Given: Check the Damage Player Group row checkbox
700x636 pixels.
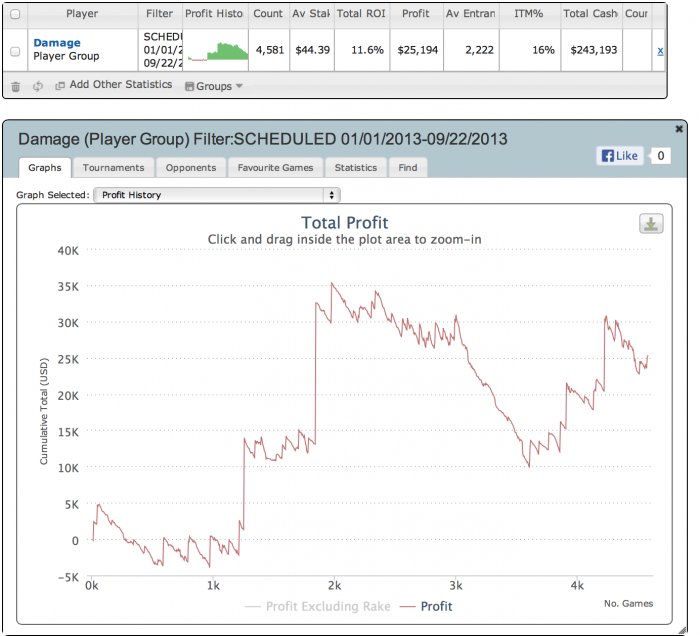Looking at the screenshot, I should pos(15,51).
